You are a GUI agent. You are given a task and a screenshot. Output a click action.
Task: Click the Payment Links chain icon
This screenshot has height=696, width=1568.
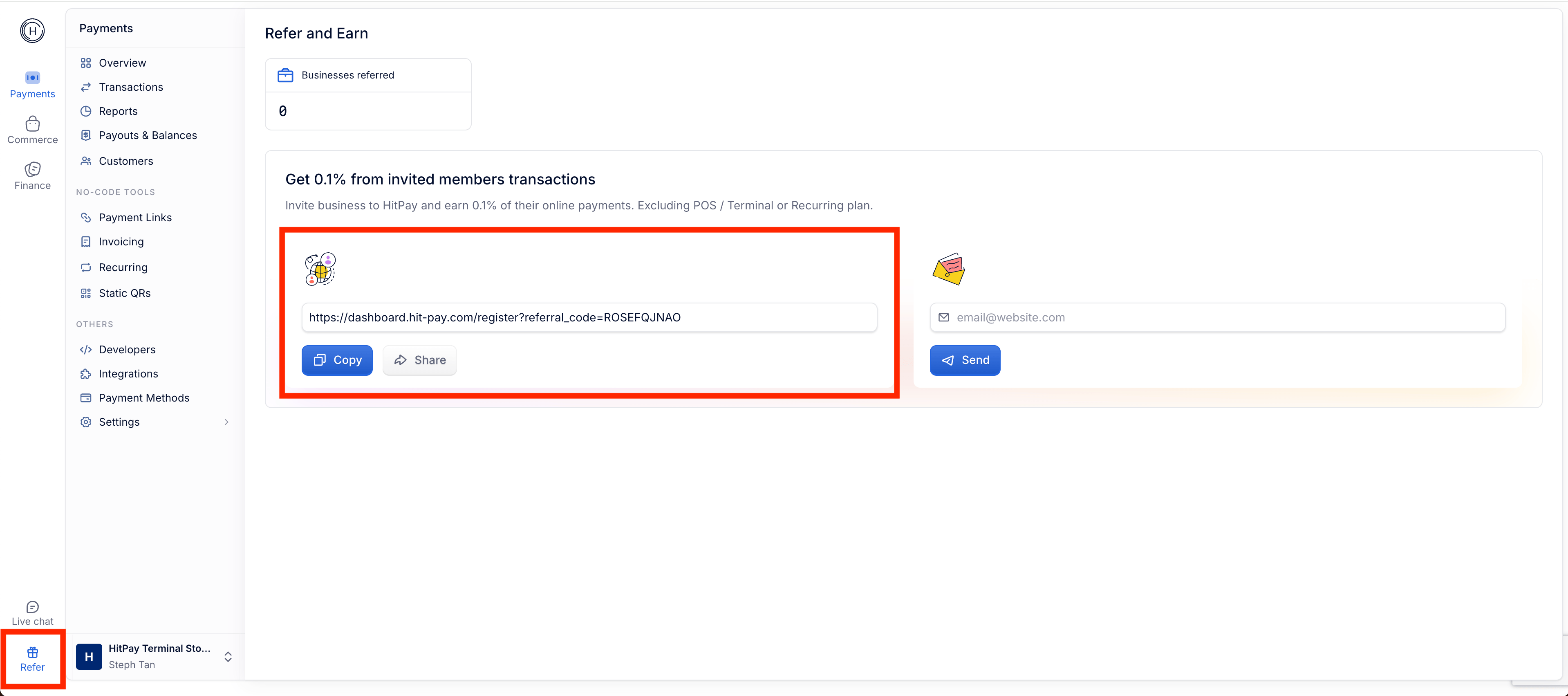pyautogui.click(x=86, y=218)
